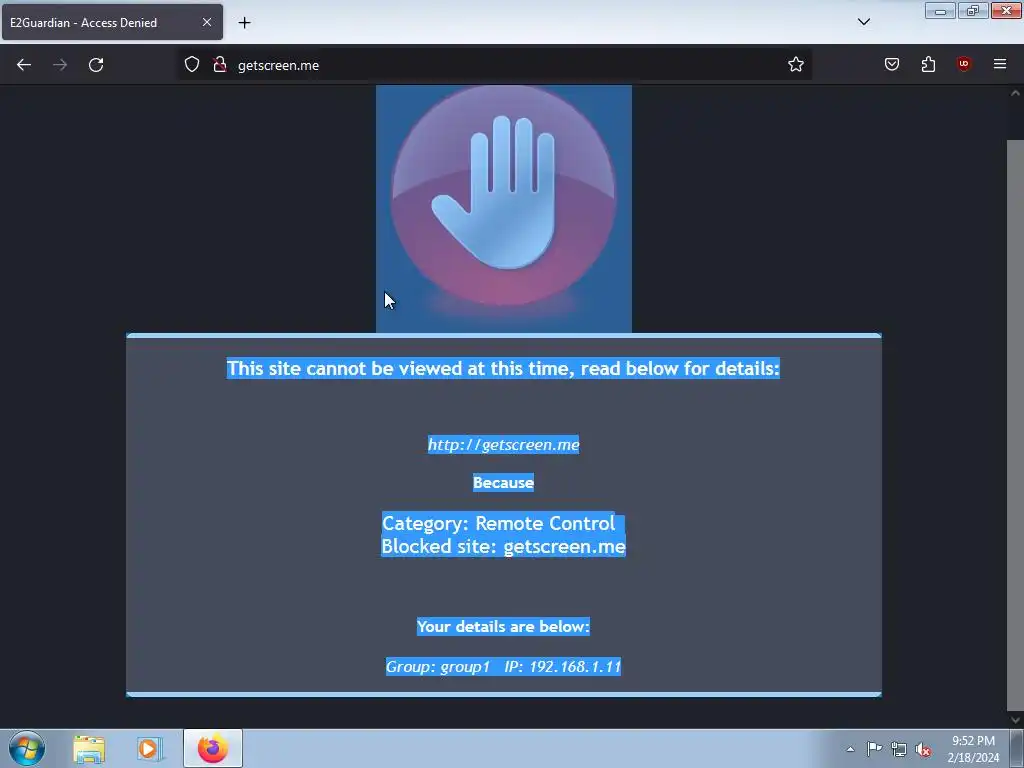This screenshot has height=768, width=1024.
Task: Open a new tab with plus
Action: (x=244, y=23)
